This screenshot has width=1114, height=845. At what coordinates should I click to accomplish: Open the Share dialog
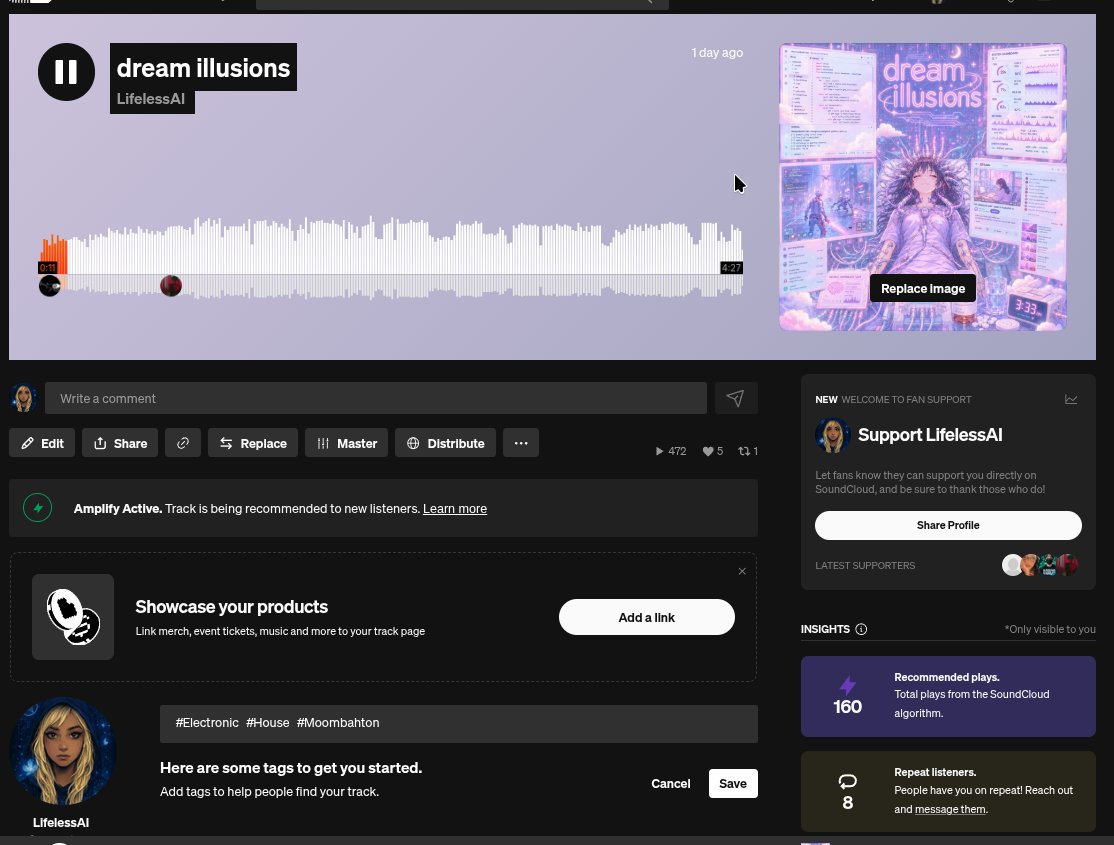(x=120, y=443)
